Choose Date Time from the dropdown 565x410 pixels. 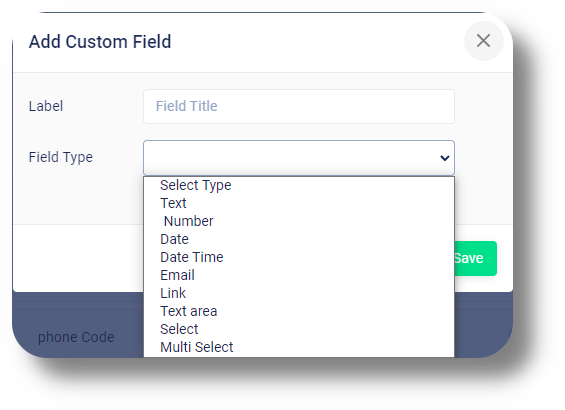[x=299, y=257]
